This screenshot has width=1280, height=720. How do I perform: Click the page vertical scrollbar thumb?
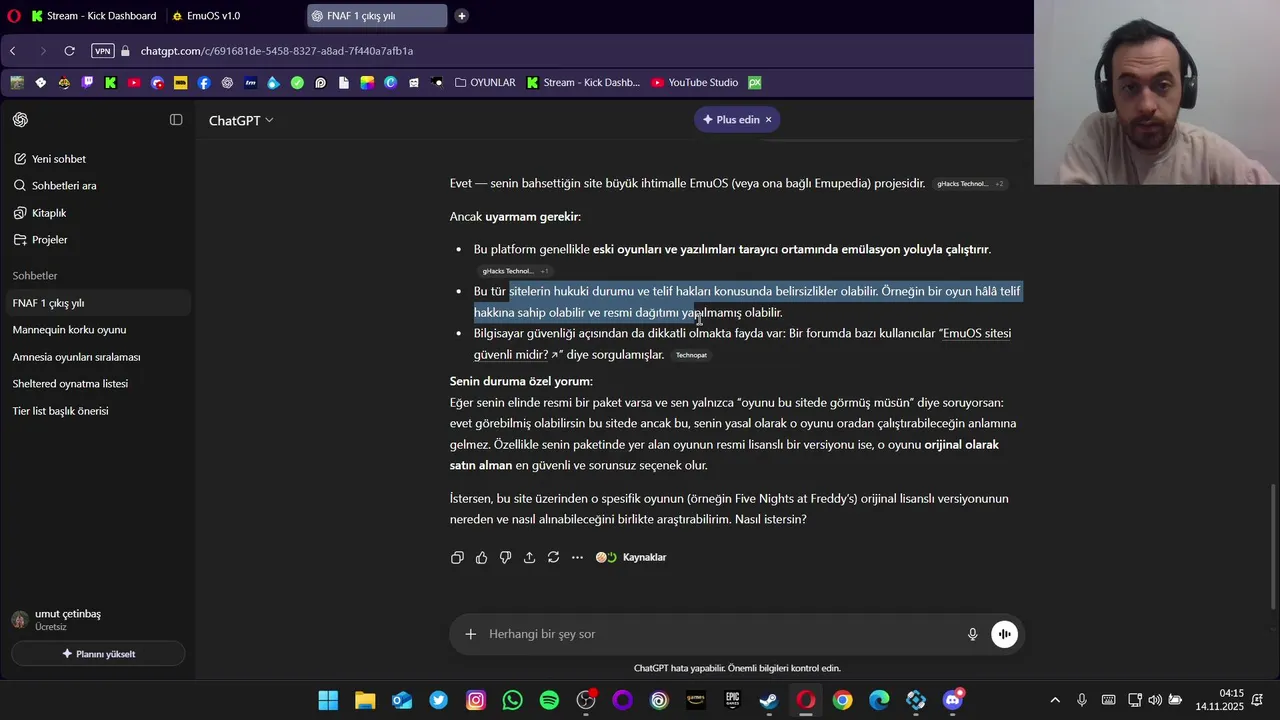point(1273,546)
